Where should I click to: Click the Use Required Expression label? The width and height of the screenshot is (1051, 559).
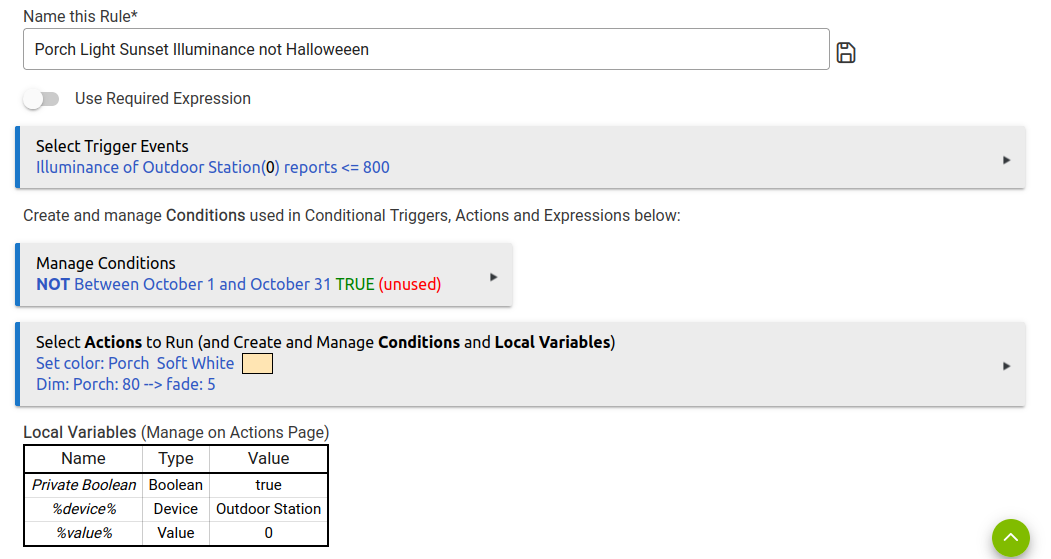[x=163, y=99]
